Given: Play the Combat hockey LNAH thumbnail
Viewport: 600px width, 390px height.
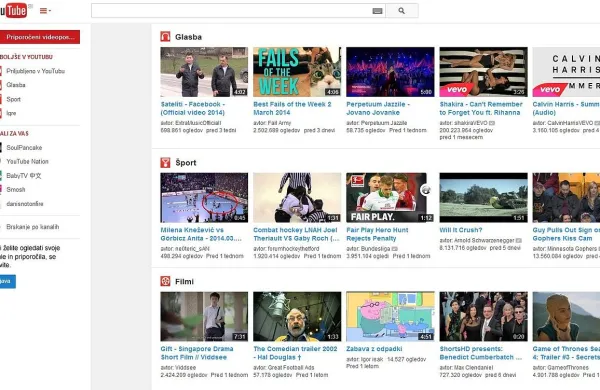Looking at the screenshot, I should 297,197.
